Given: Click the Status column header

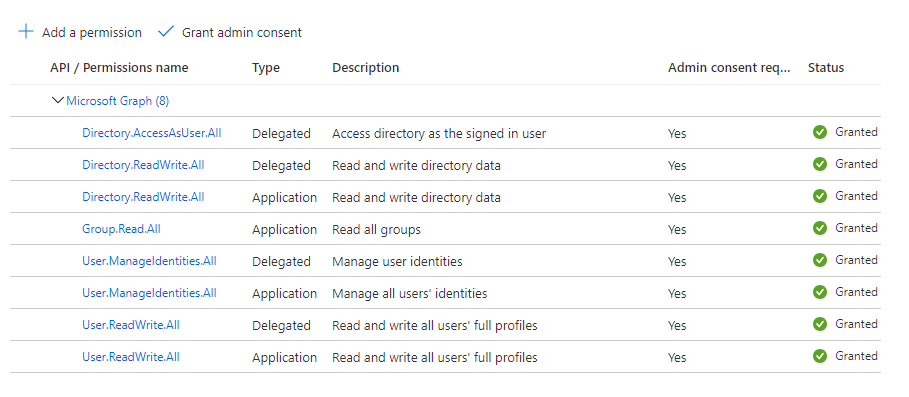Looking at the screenshot, I should click(x=826, y=68).
